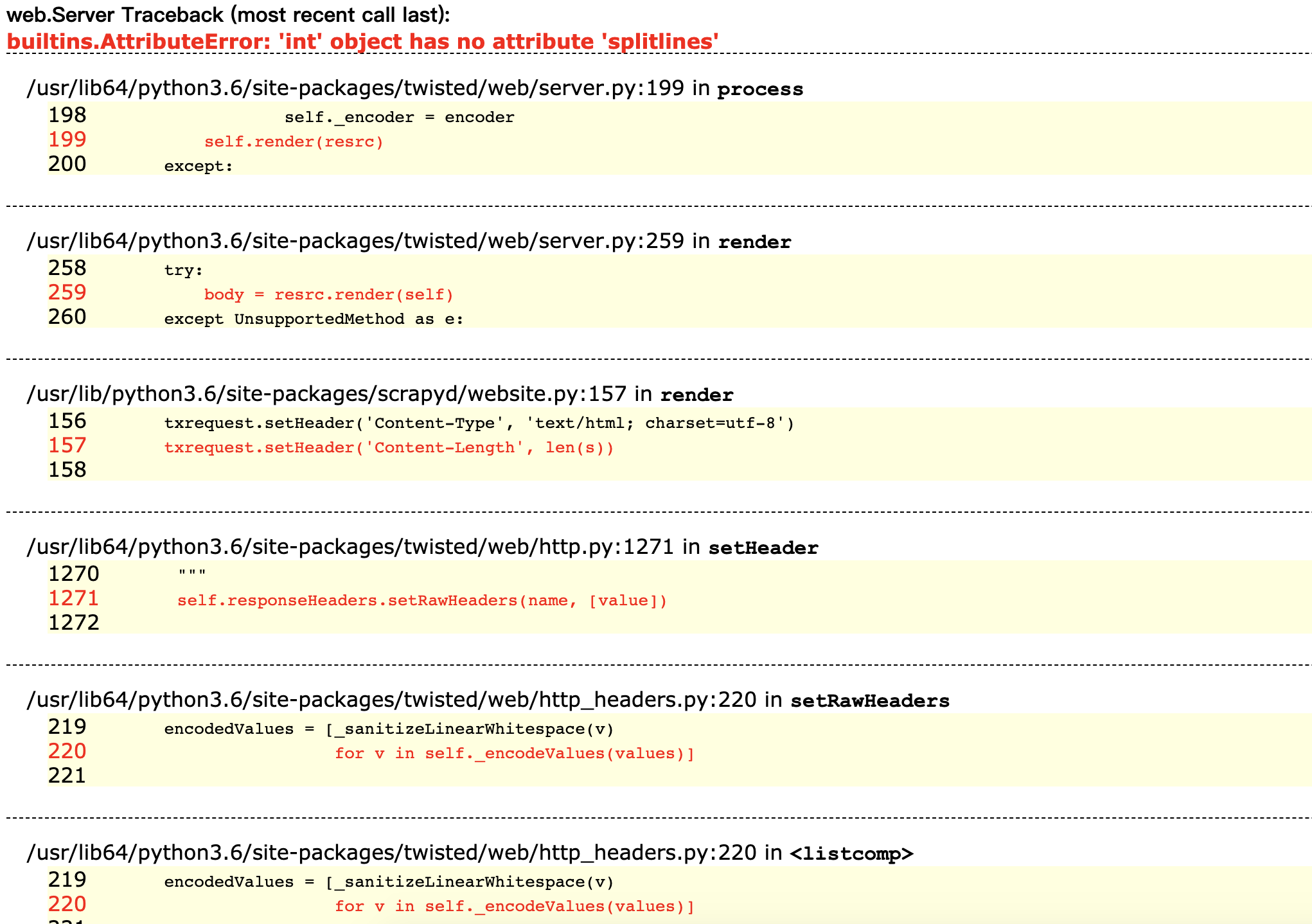Click the highlighted line 'self.render(resrc)'
This screenshot has width=1312, height=924.
294,141
